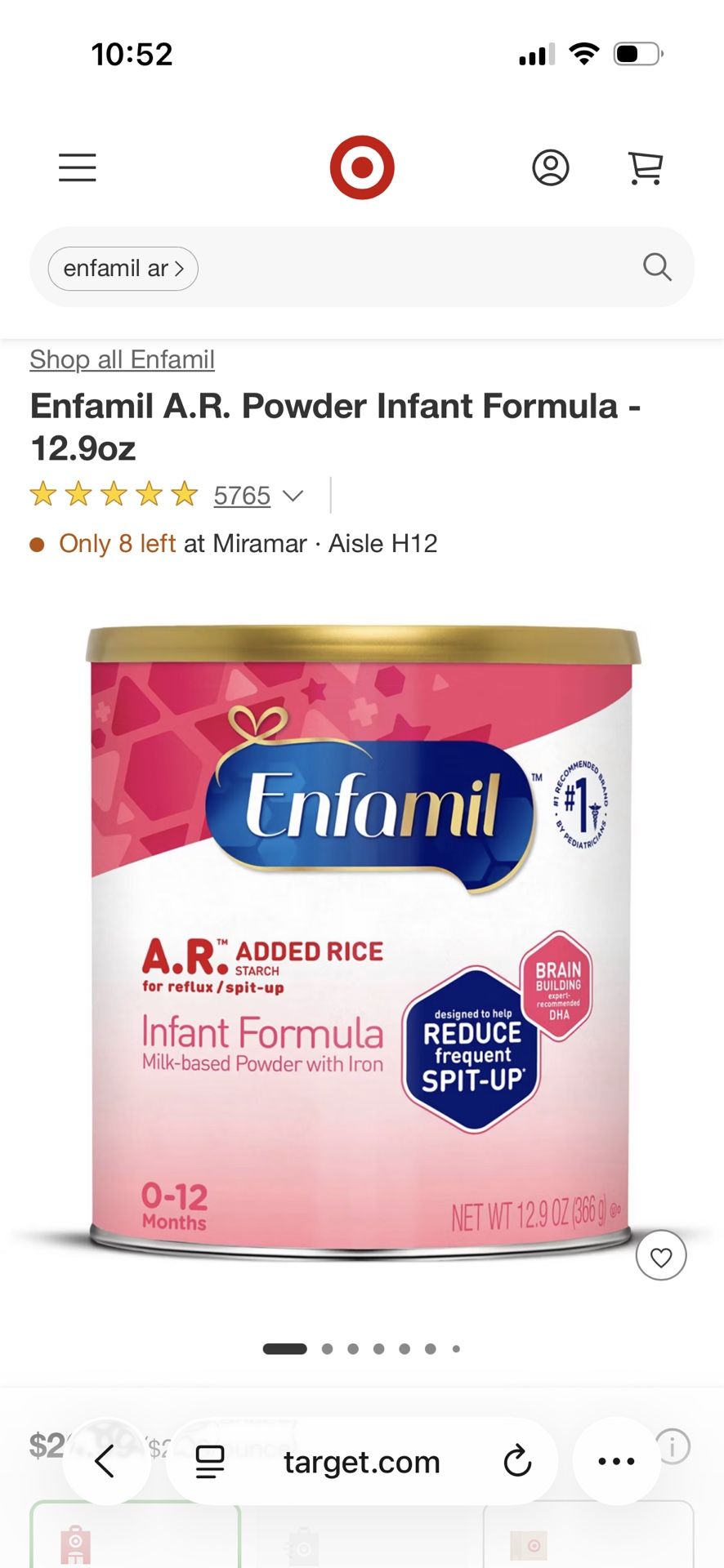Reload the page with the refresh icon
This screenshot has height=1568, width=724.
(517, 1461)
